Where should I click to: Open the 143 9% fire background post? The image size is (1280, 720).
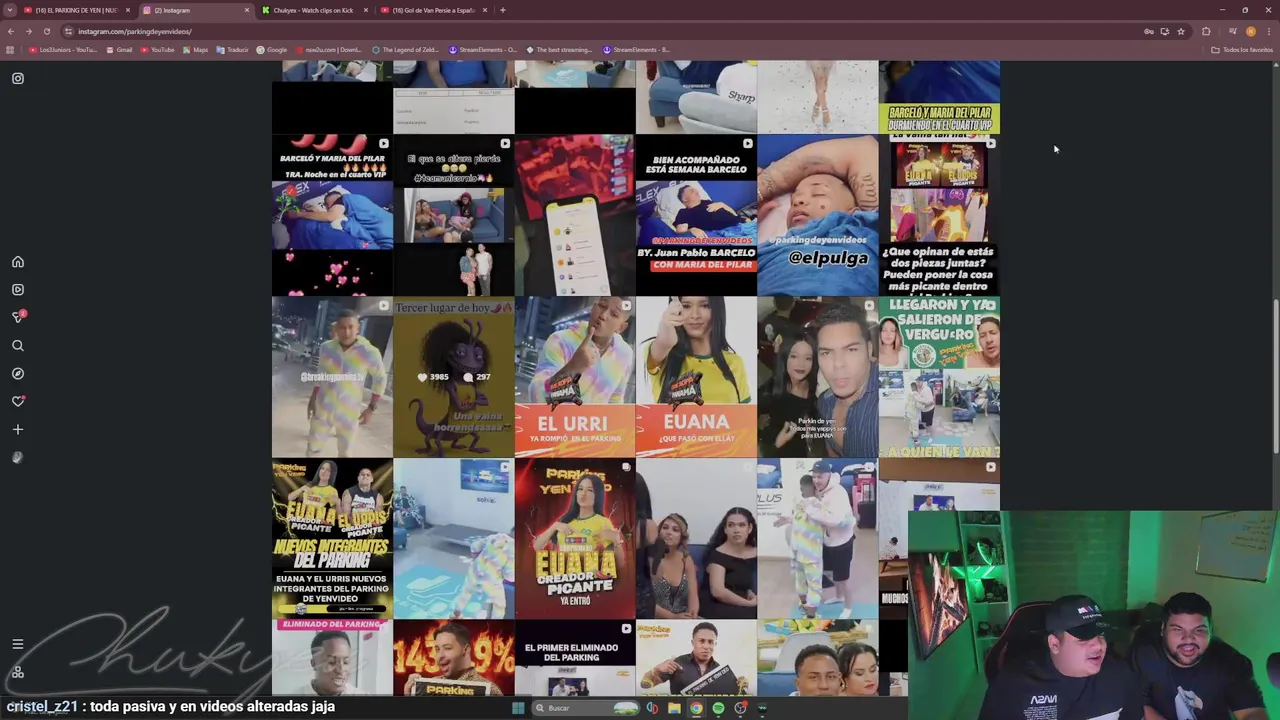(x=453, y=658)
